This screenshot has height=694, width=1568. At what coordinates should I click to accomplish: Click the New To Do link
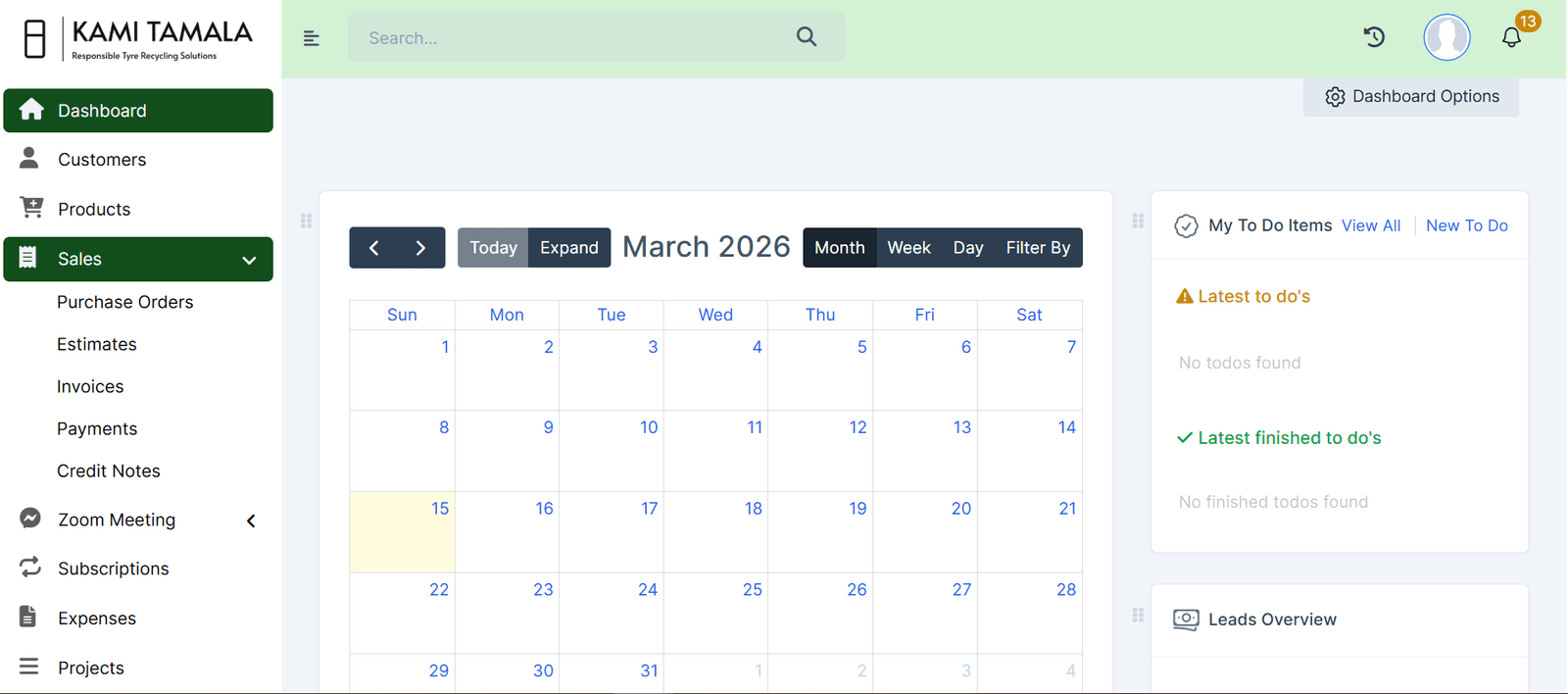point(1466,225)
